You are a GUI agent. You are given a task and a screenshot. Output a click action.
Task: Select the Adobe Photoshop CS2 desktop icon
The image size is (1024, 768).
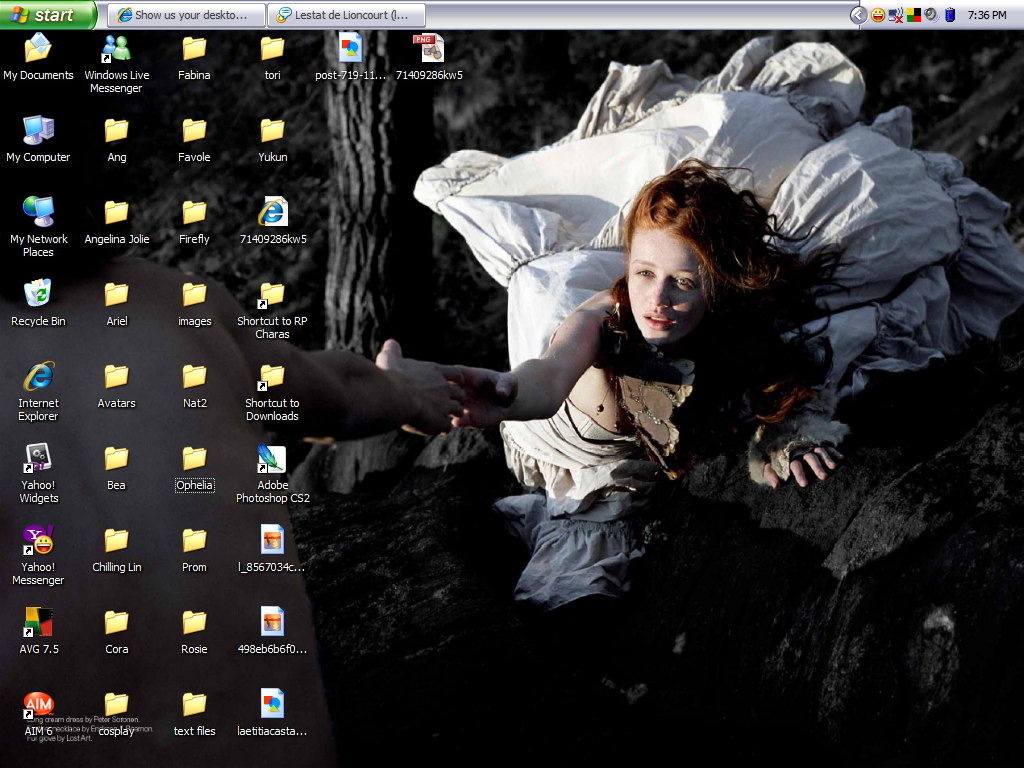[272, 460]
